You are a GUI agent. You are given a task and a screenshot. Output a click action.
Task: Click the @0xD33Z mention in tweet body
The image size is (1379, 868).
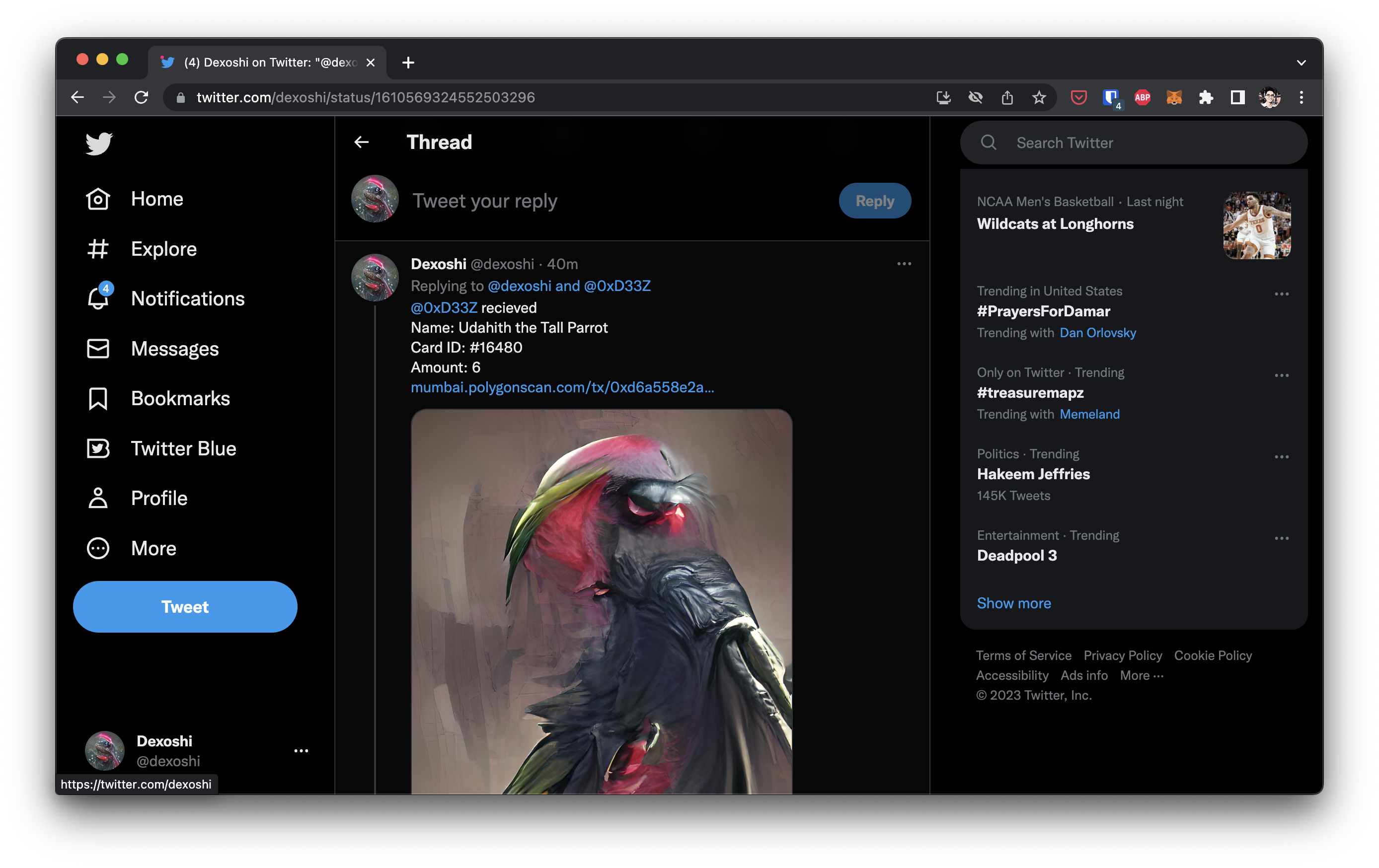444,308
